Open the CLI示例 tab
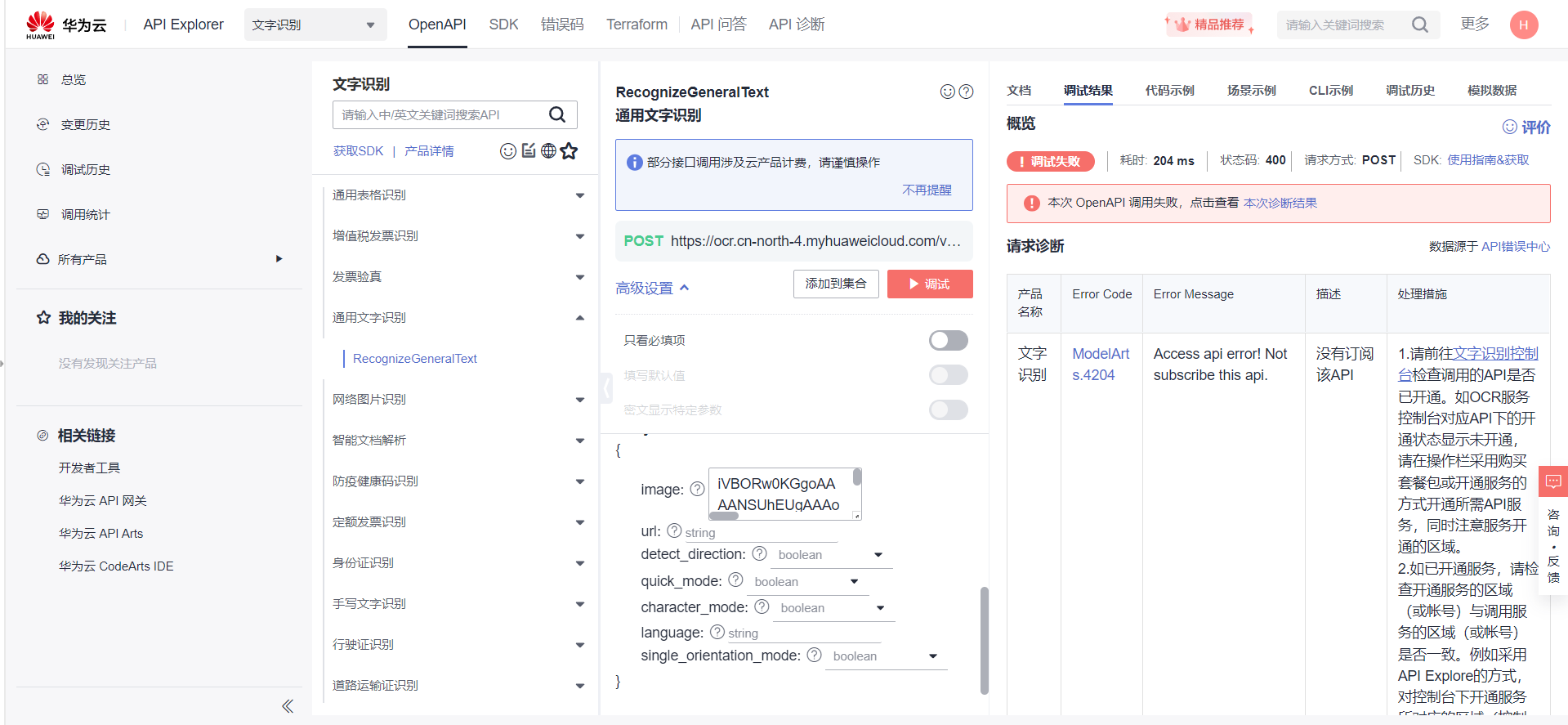The image size is (1568, 725). click(1330, 91)
